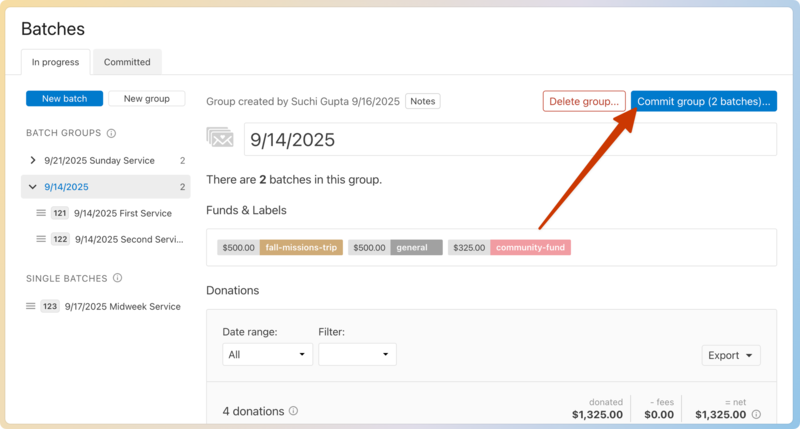Switch to the Committed tab
The image size is (800, 429).
coord(127,62)
